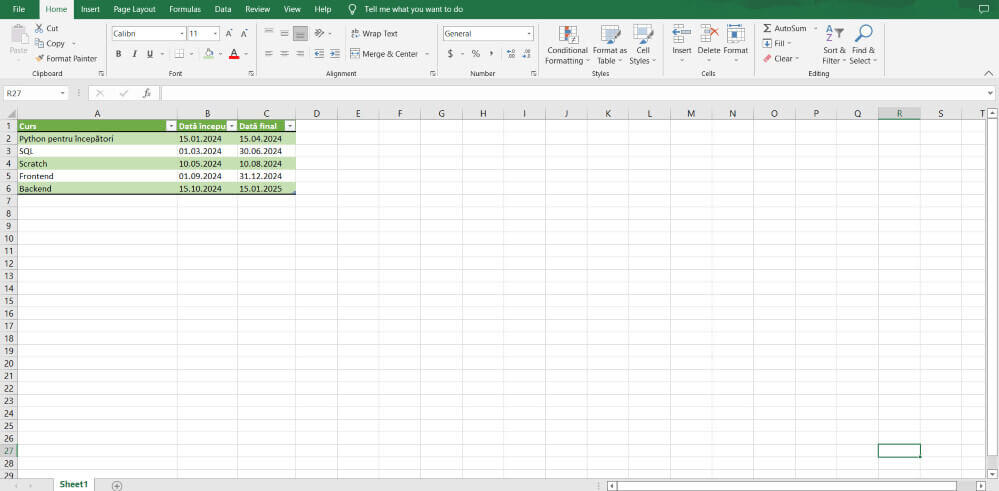Apply the Borders icon
Screen dimensions: 999x491
click(x=180, y=54)
